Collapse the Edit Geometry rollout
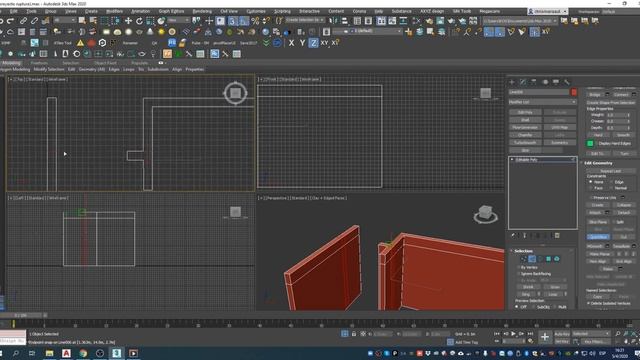640x360 pixels. (x=598, y=163)
